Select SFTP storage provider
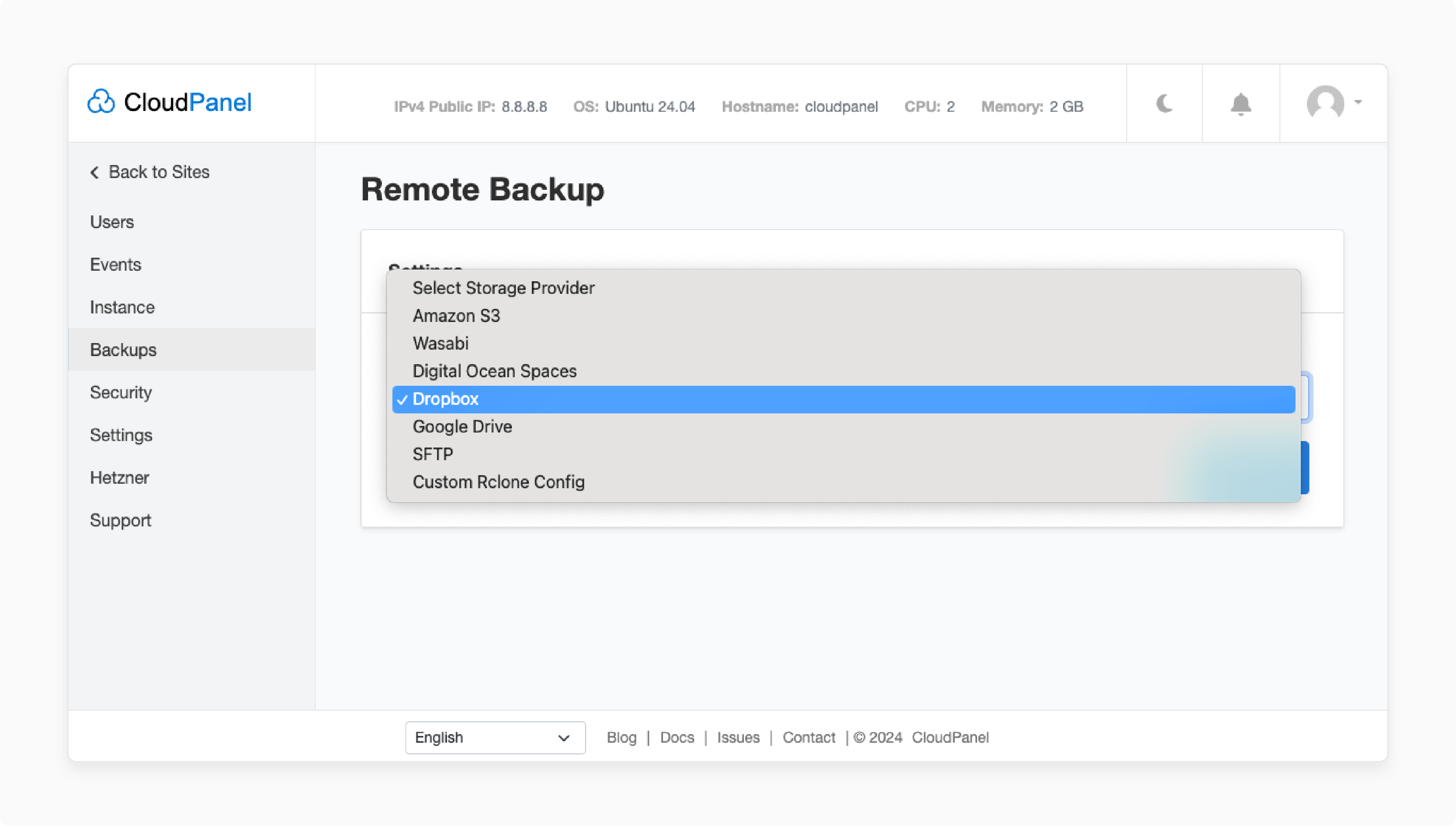Screen dimensions: 1456x826 click(844, 454)
